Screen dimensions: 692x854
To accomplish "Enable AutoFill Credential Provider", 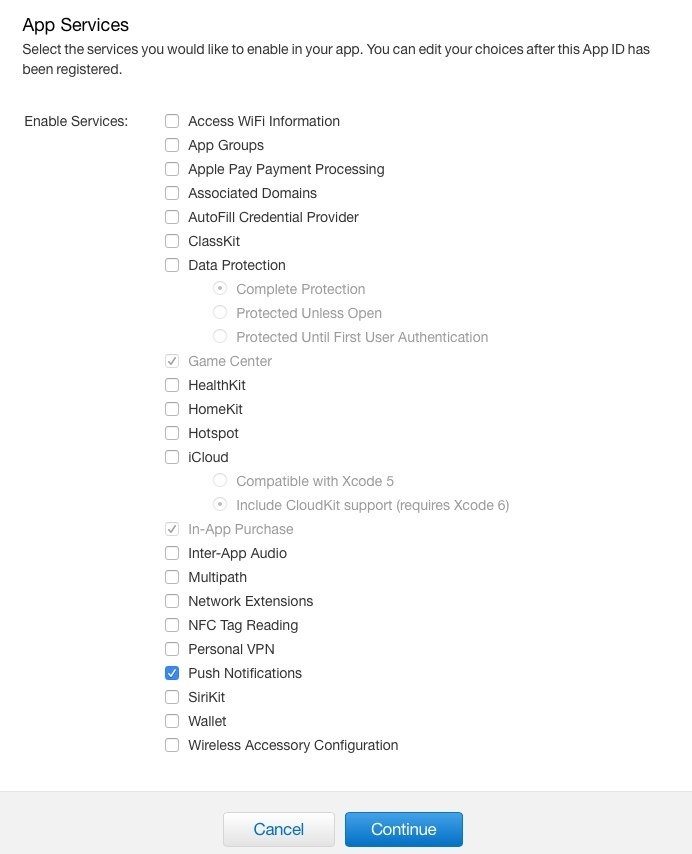I will point(172,217).
